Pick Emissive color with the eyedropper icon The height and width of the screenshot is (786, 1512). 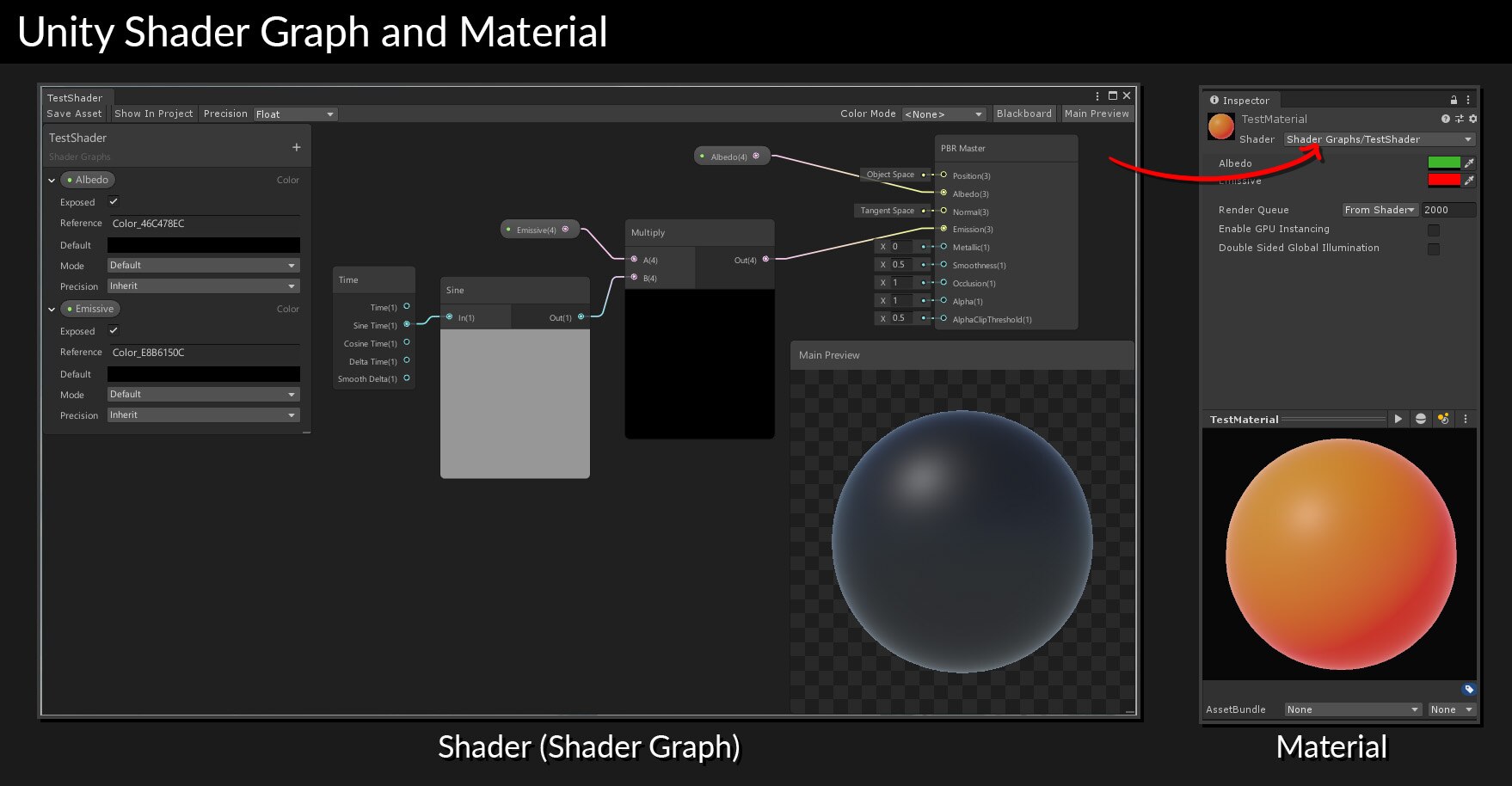1469,180
